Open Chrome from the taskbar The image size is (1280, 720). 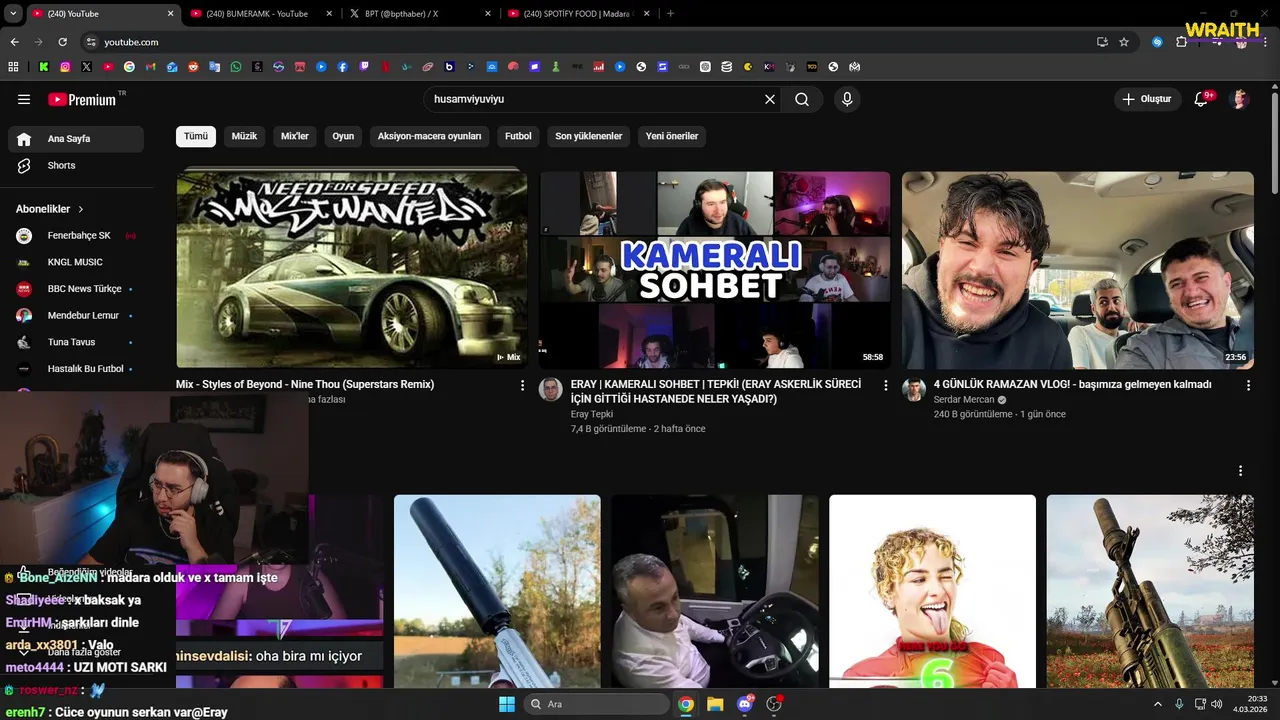pos(686,704)
